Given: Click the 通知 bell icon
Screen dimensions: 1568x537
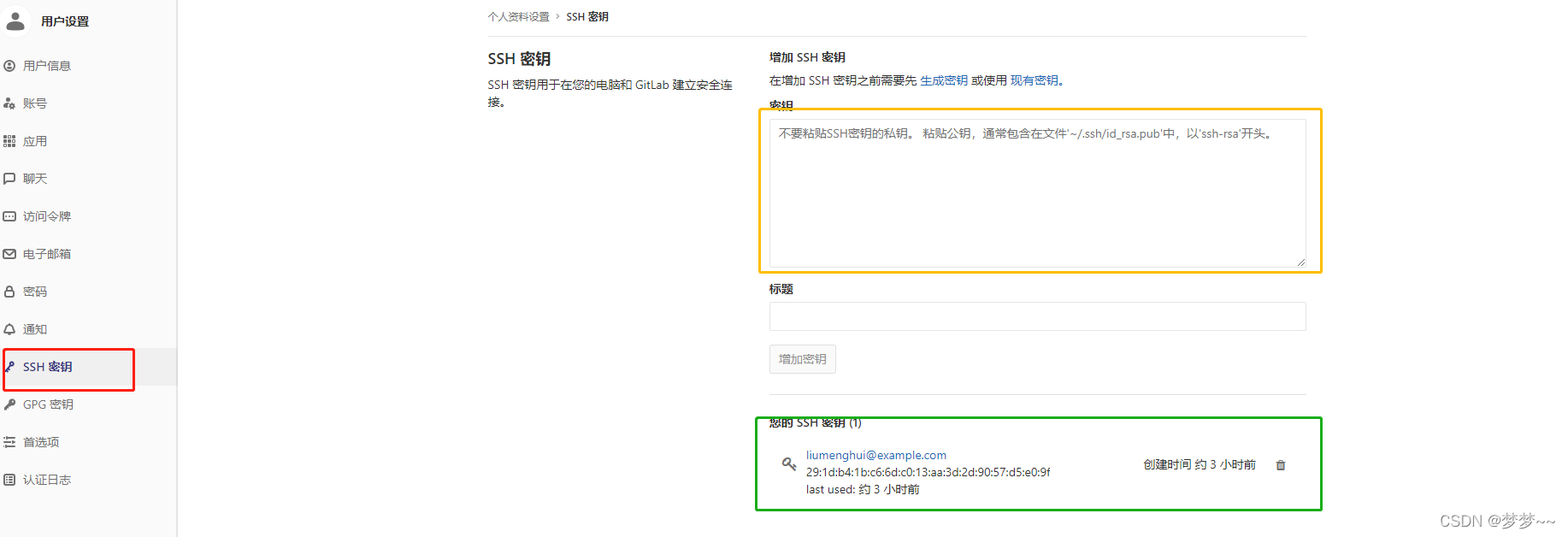Looking at the screenshot, I should (x=9, y=329).
